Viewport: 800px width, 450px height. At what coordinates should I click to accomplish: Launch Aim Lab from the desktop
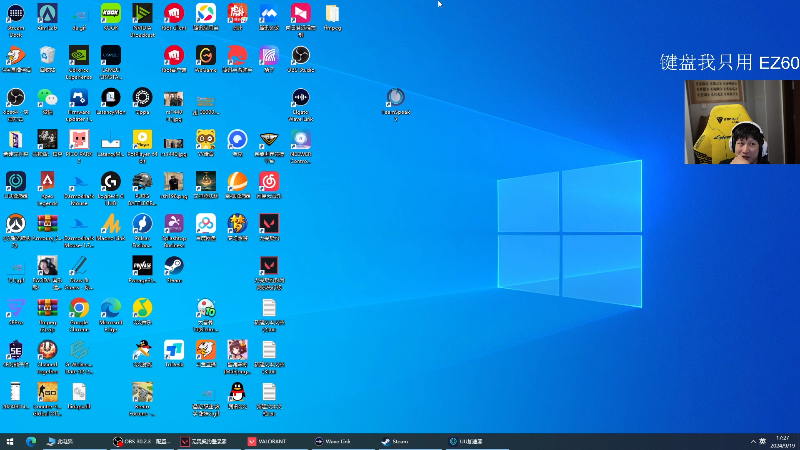tap(47, 17)
